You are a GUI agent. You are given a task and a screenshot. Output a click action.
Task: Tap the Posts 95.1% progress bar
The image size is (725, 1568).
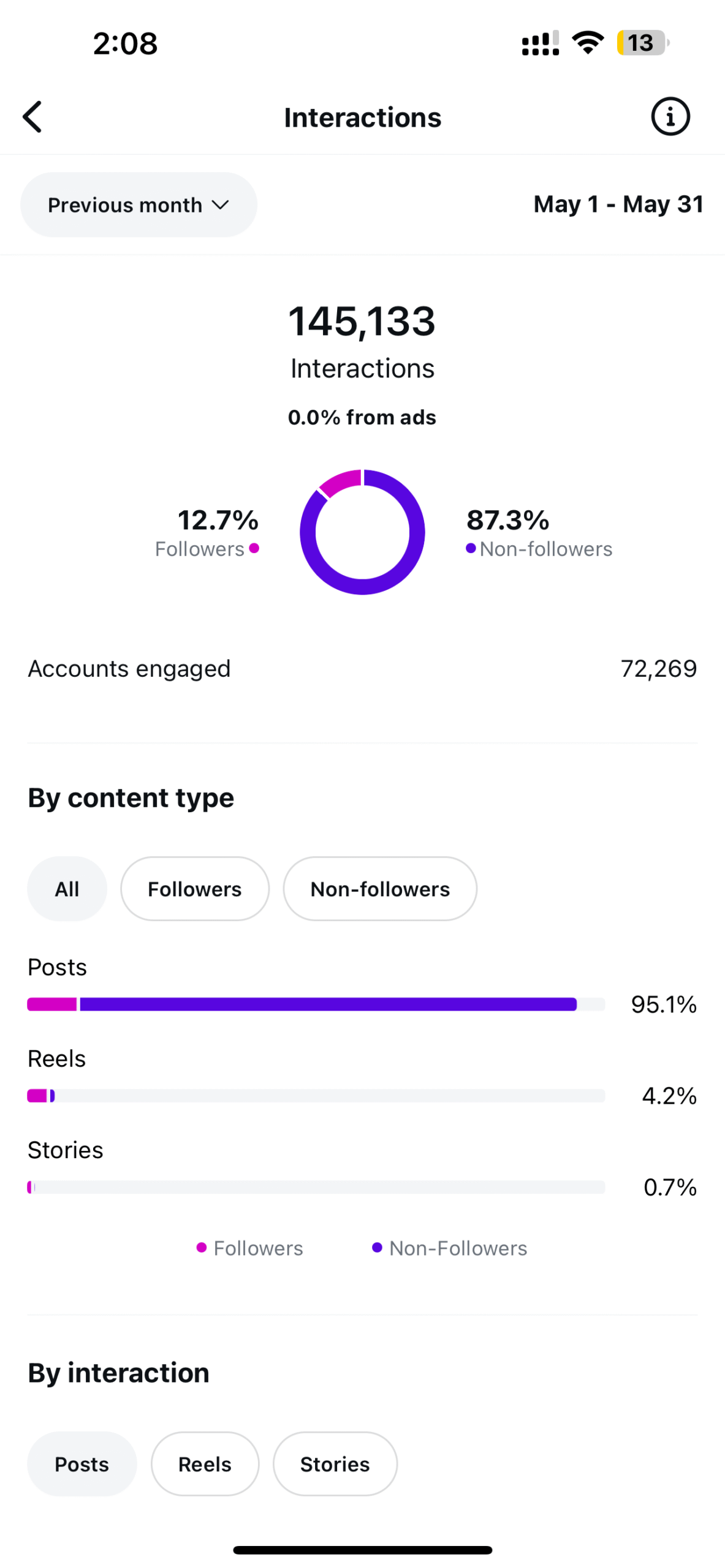coord(316,1005)
